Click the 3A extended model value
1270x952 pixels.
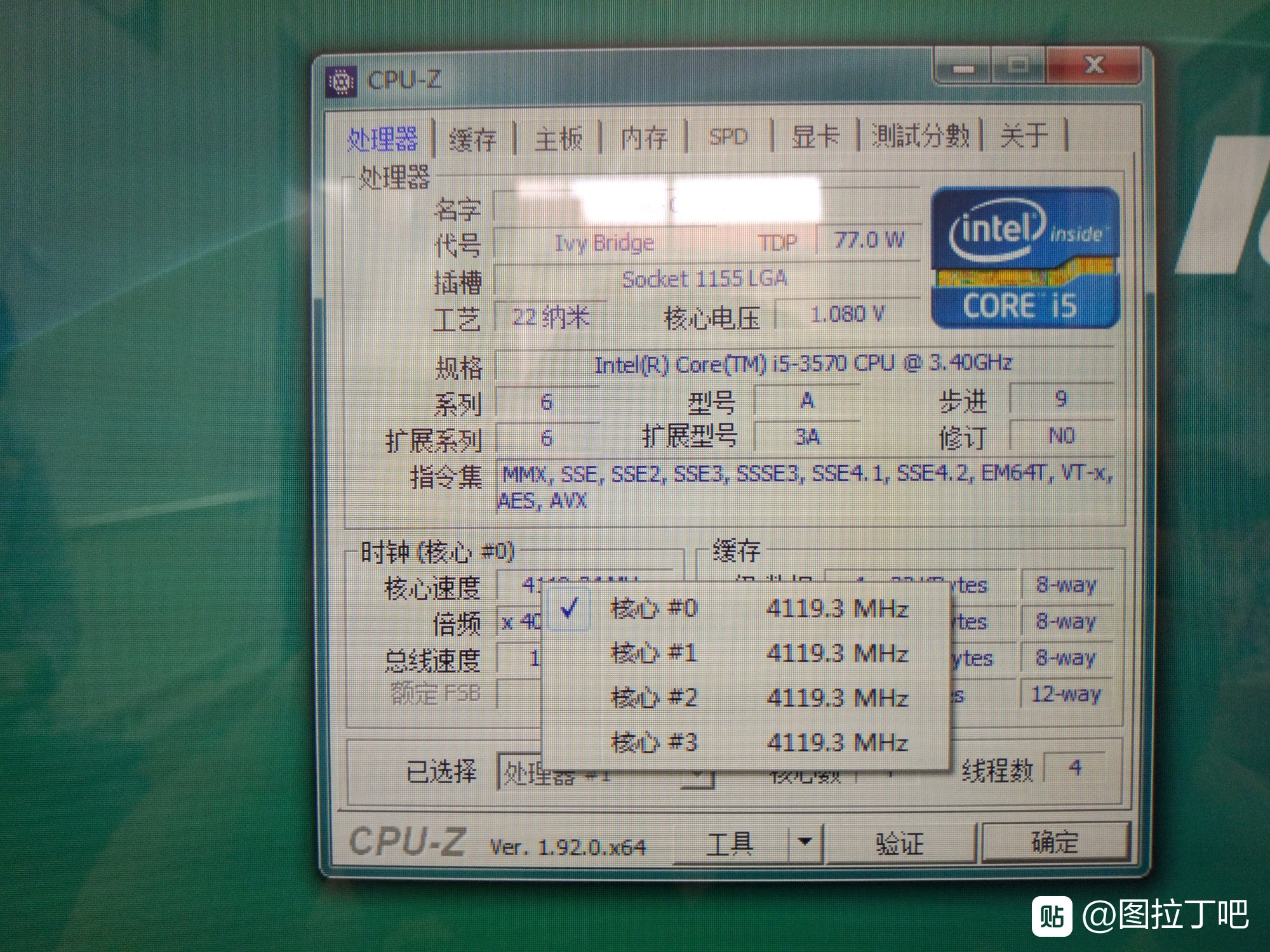[807, 437]
